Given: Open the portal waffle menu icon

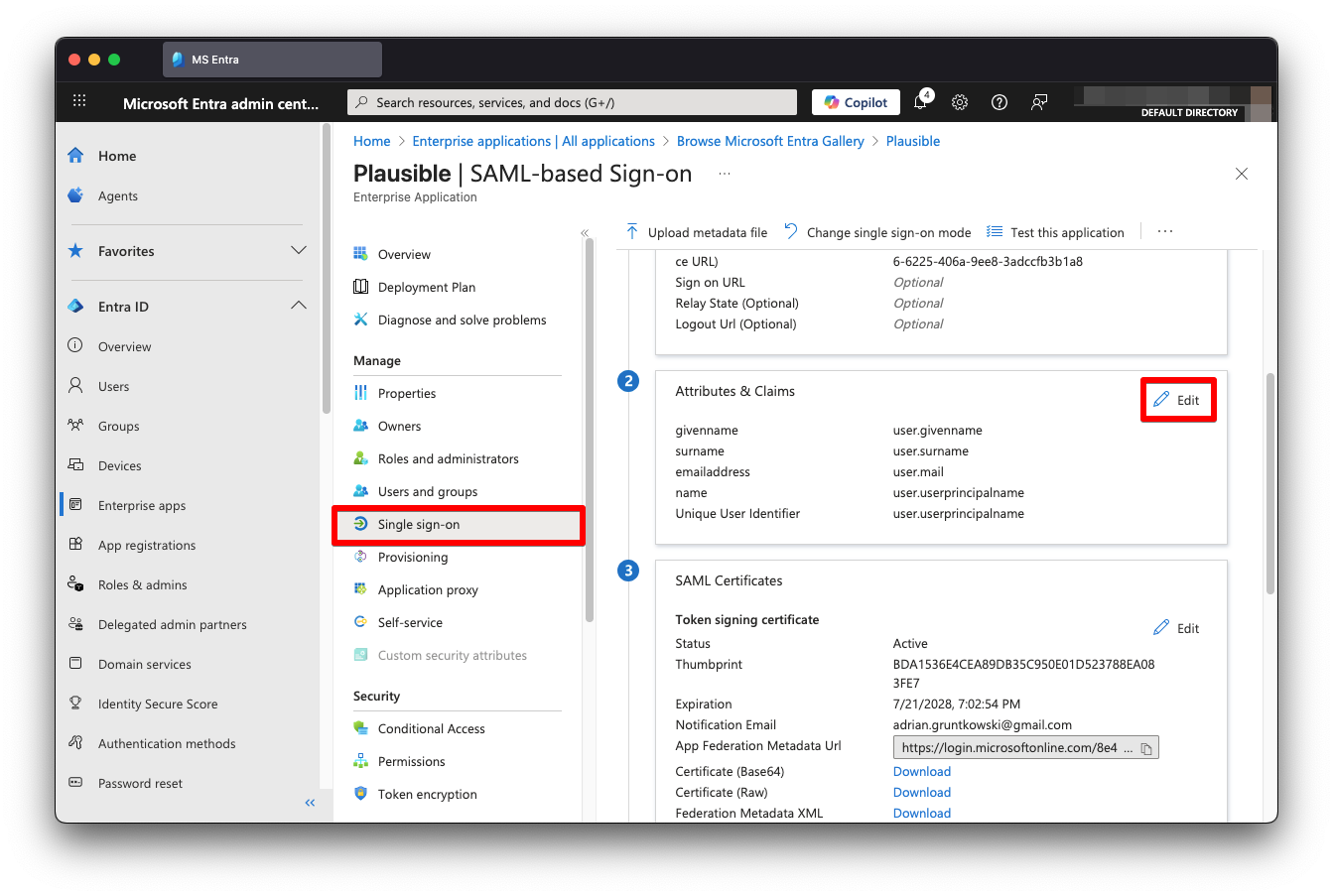Looking at the screenshot, I should [x=80, y=102].
